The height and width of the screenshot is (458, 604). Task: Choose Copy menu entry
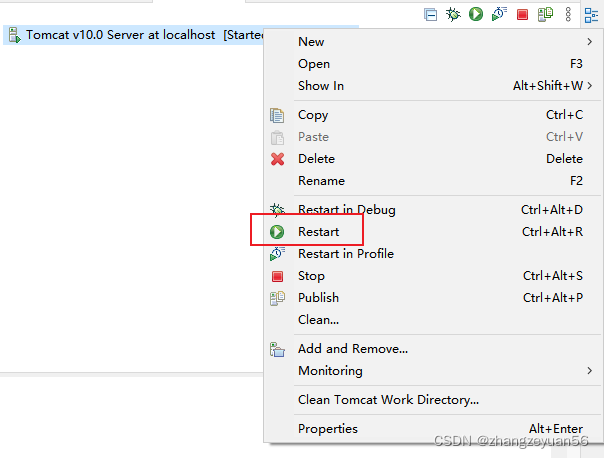point(432,115)
